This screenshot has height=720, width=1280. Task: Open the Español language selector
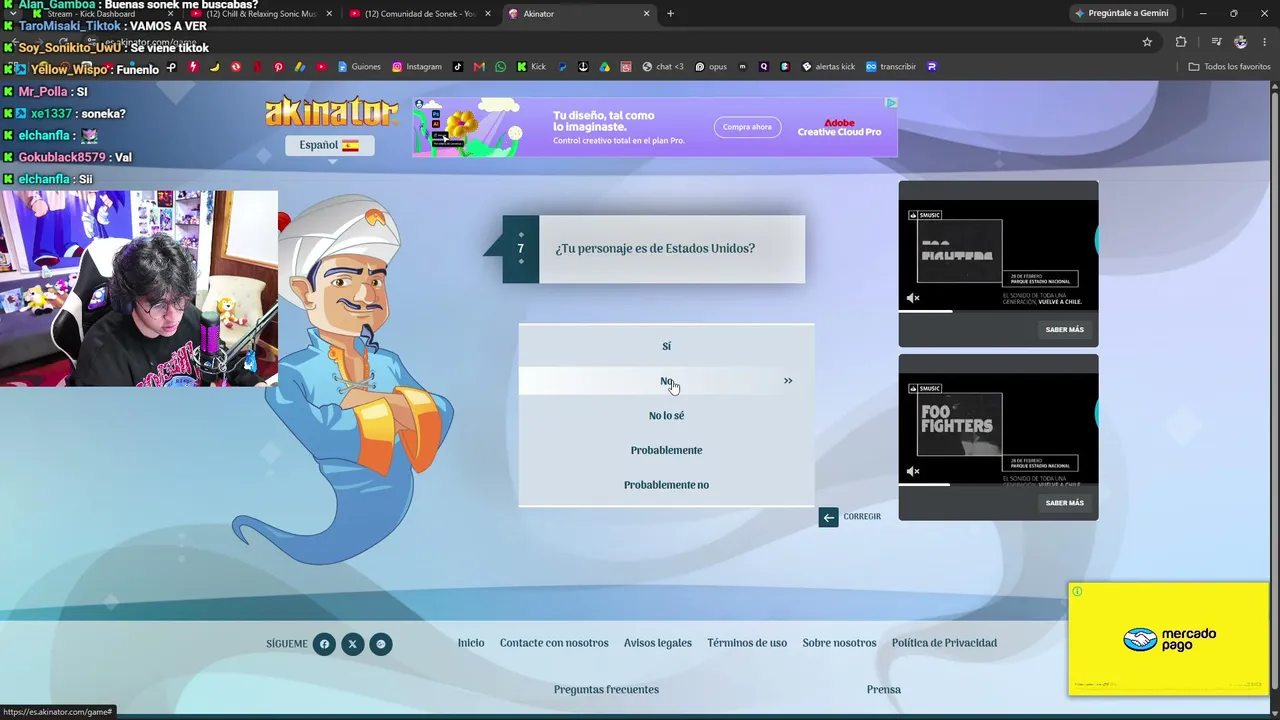pyautogui.click(x=329, y=145)
